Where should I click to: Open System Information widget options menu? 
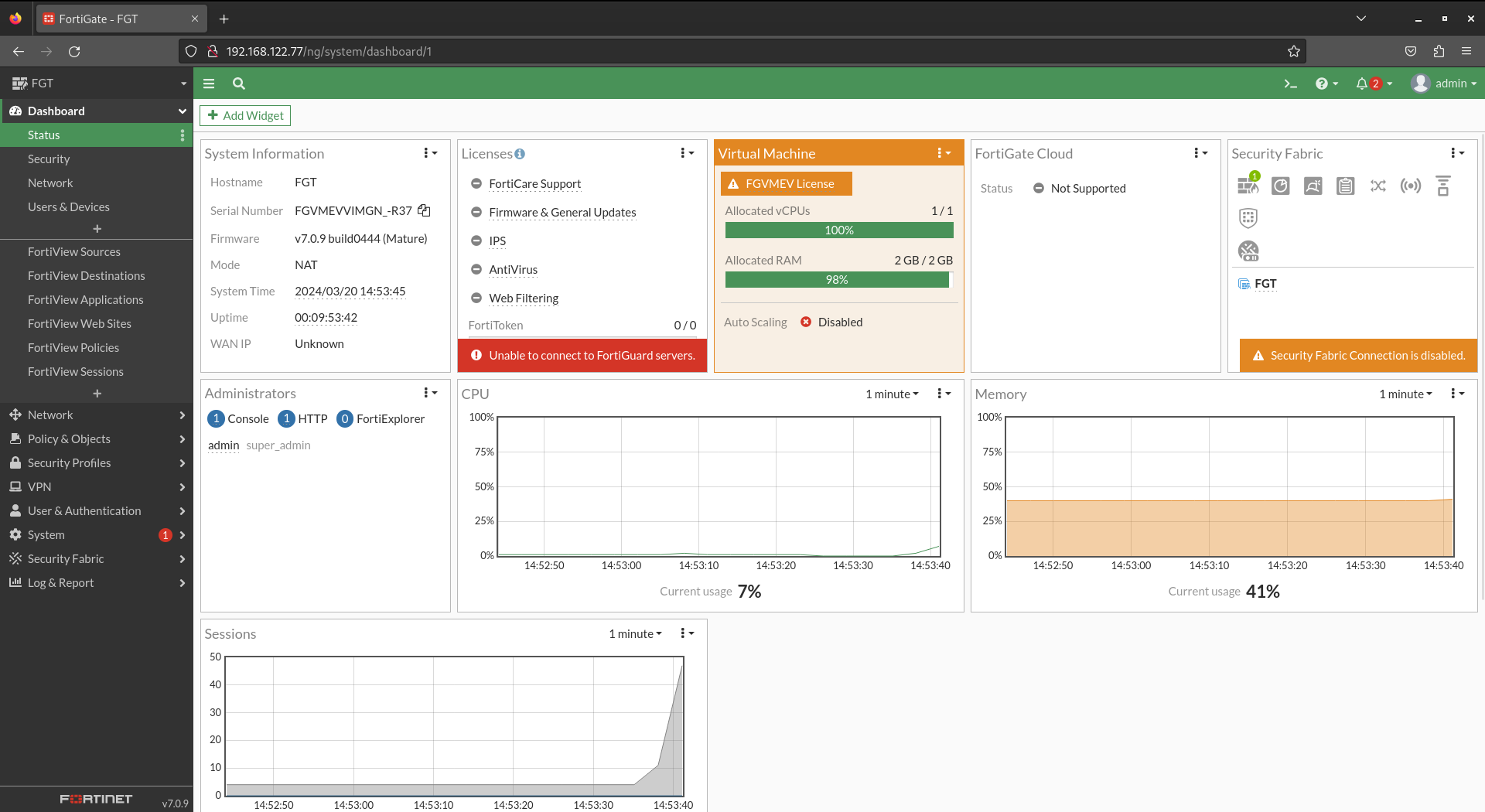[x=430, y=153]
